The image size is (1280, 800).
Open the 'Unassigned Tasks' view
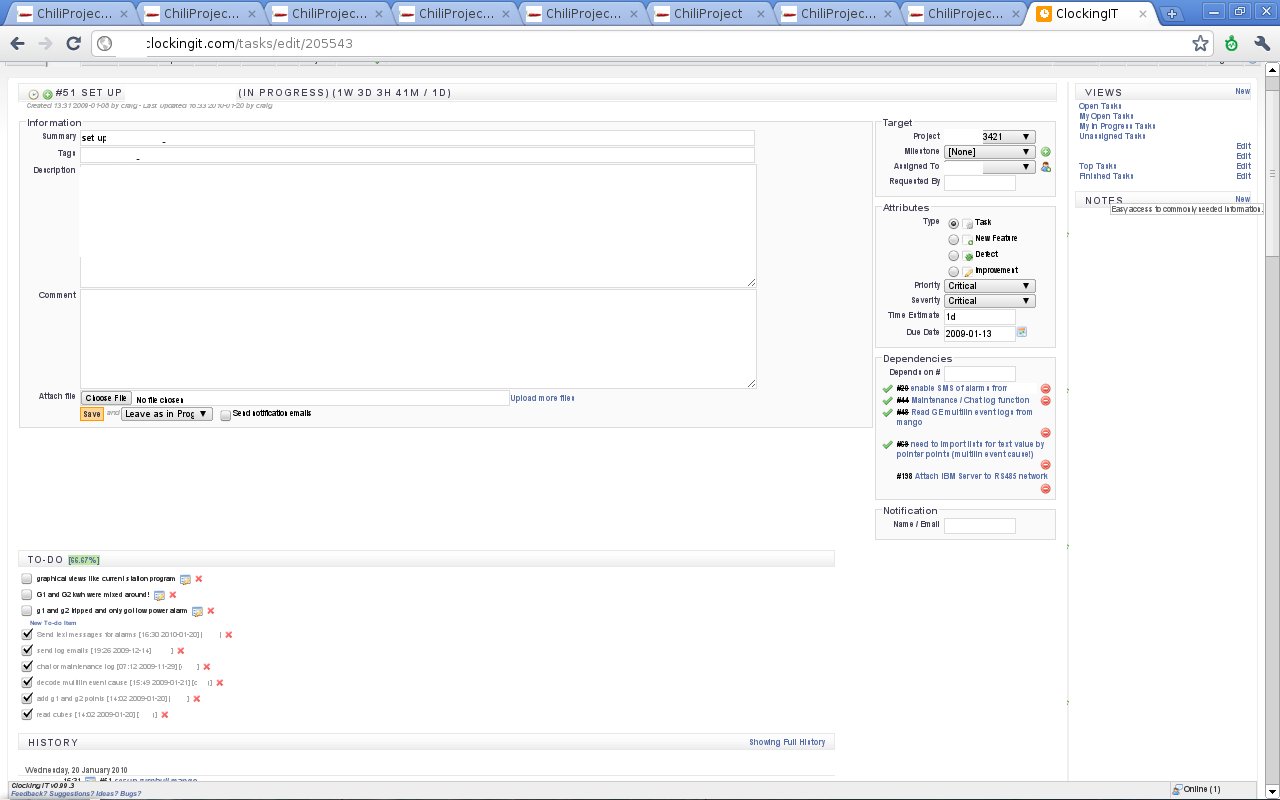point(1113,136)
